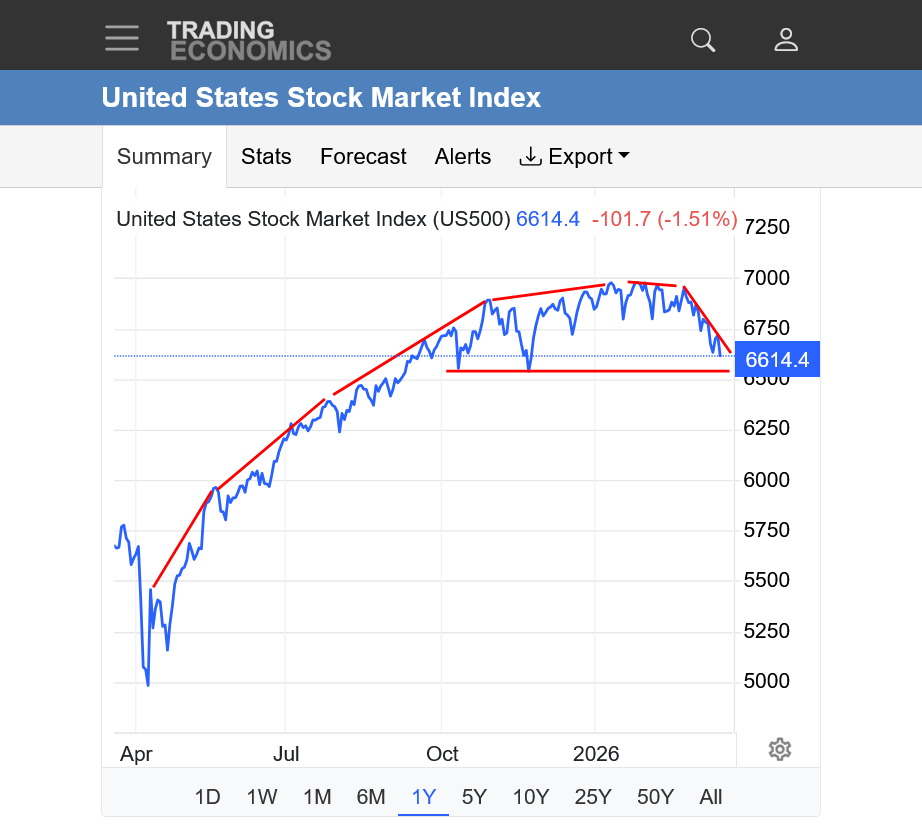The image size is (922, 835).
Task: Show All historical data
Action: pyautogui.click(x=711, y=797)
